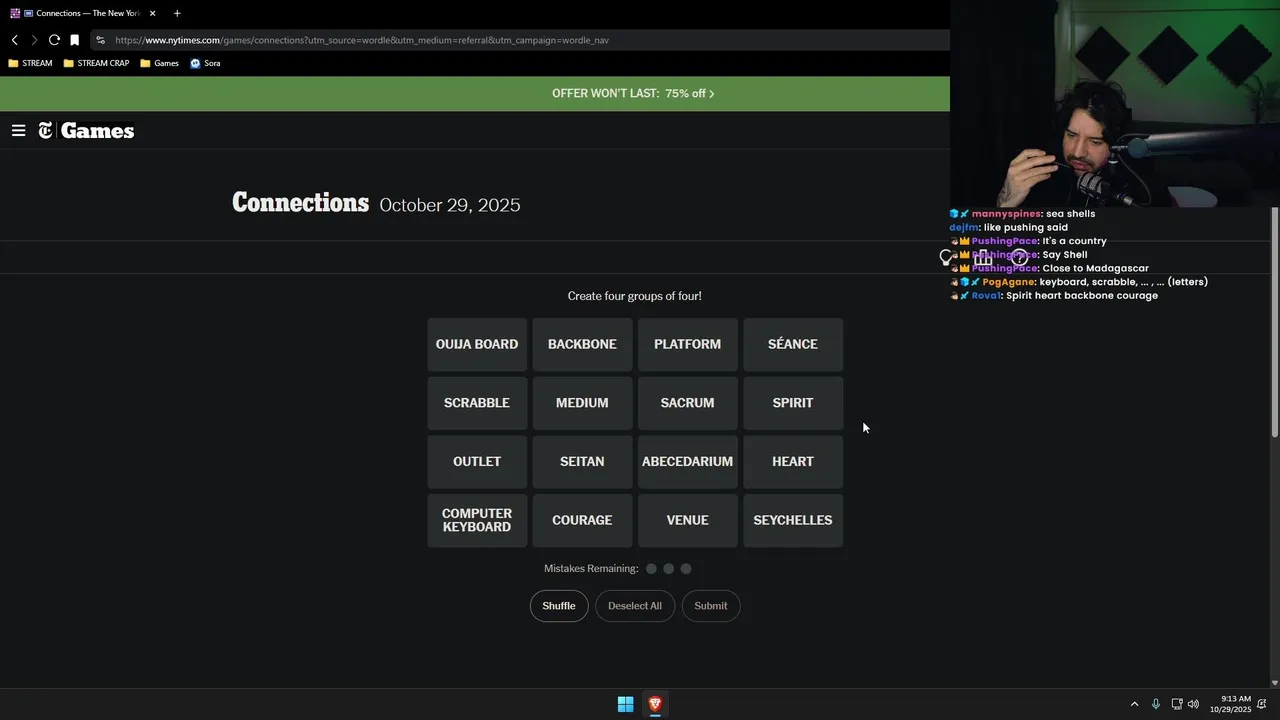Open the help question mark icon
Viewport: 1280px width, 720px height.
point(1019,258)
